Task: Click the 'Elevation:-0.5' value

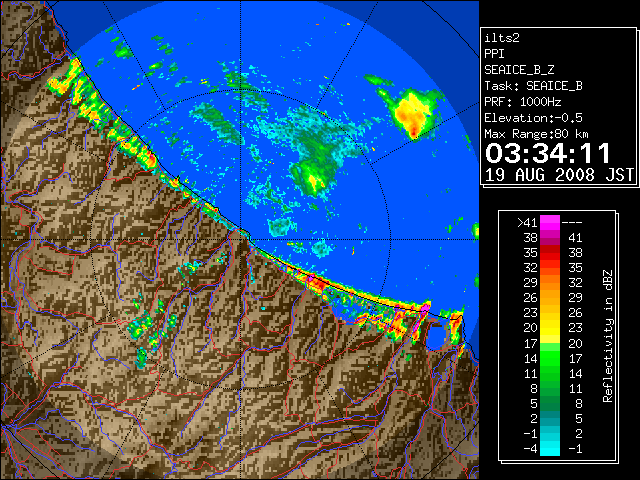Action: pyautogui.click(x=533, y=118)
